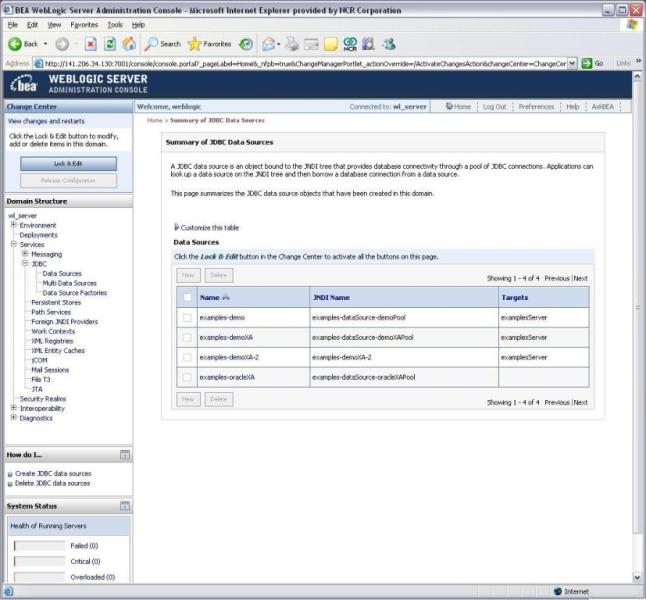646x600 pixels.
Task: Click the Lock & Edit button
Action: coord(68,164)
